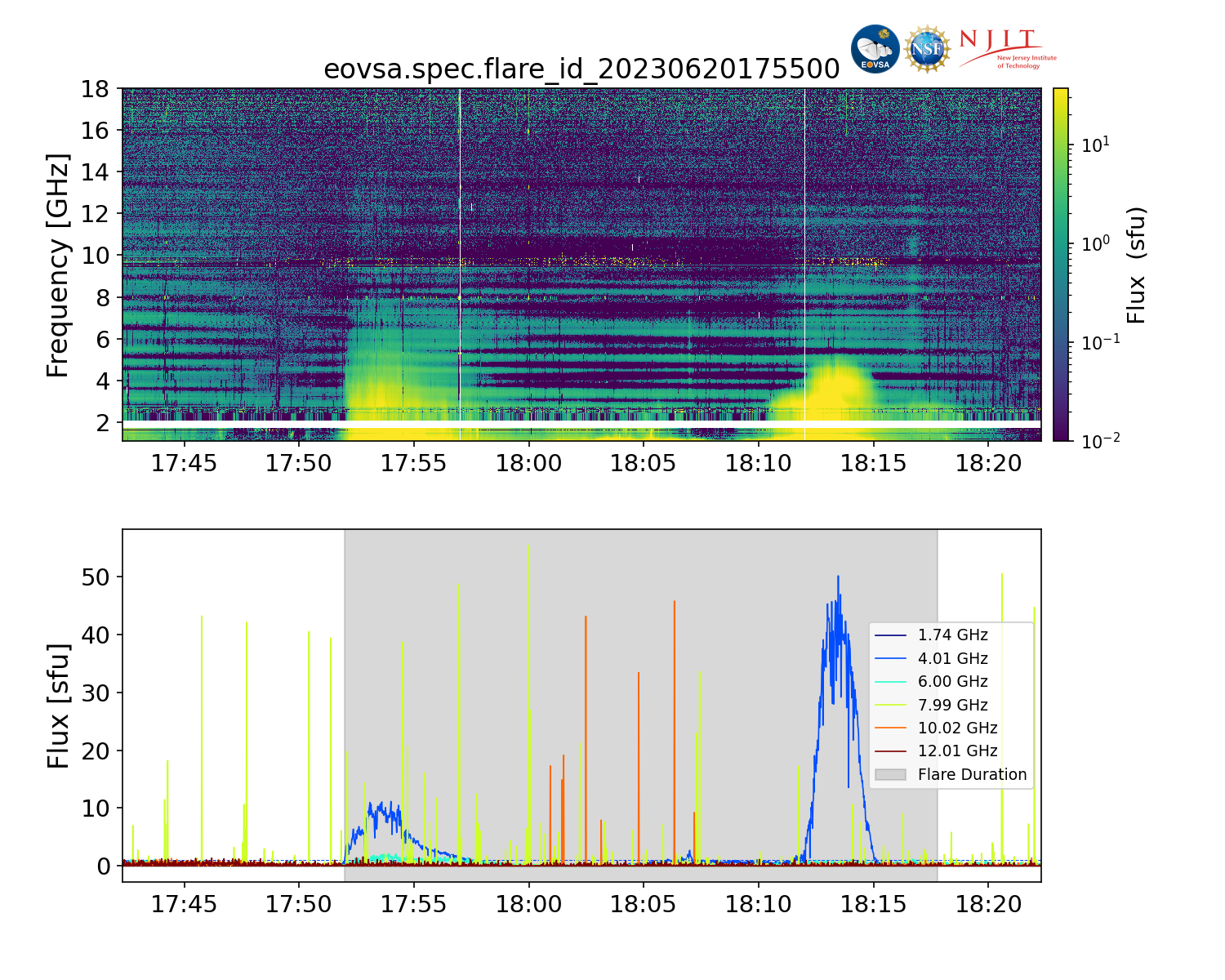Click the 18:00 tick label under the spectrogram
This screenshot has width=1225, height=980.
(x=528, y=464)
